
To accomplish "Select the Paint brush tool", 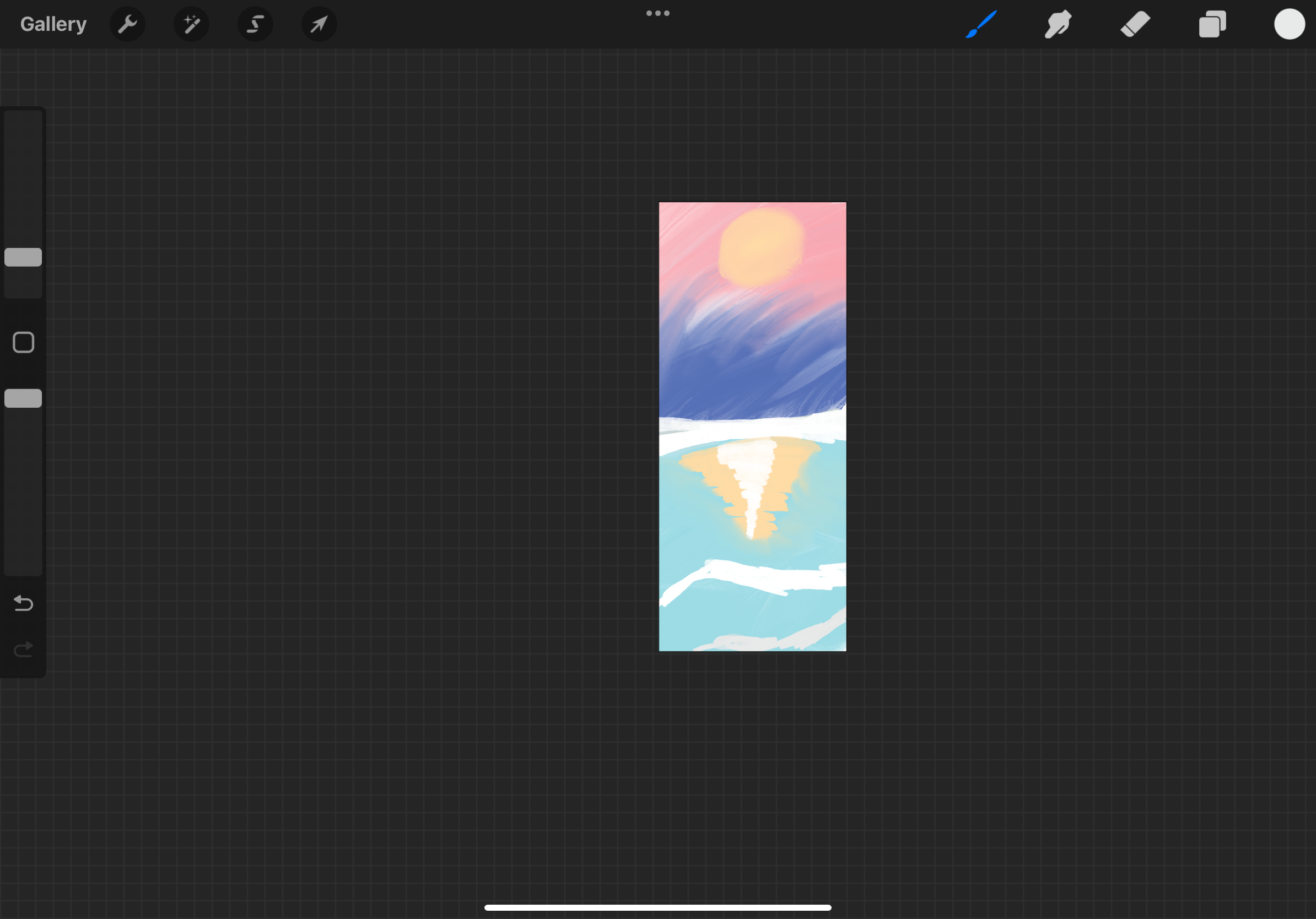I will tap(981, 24).
